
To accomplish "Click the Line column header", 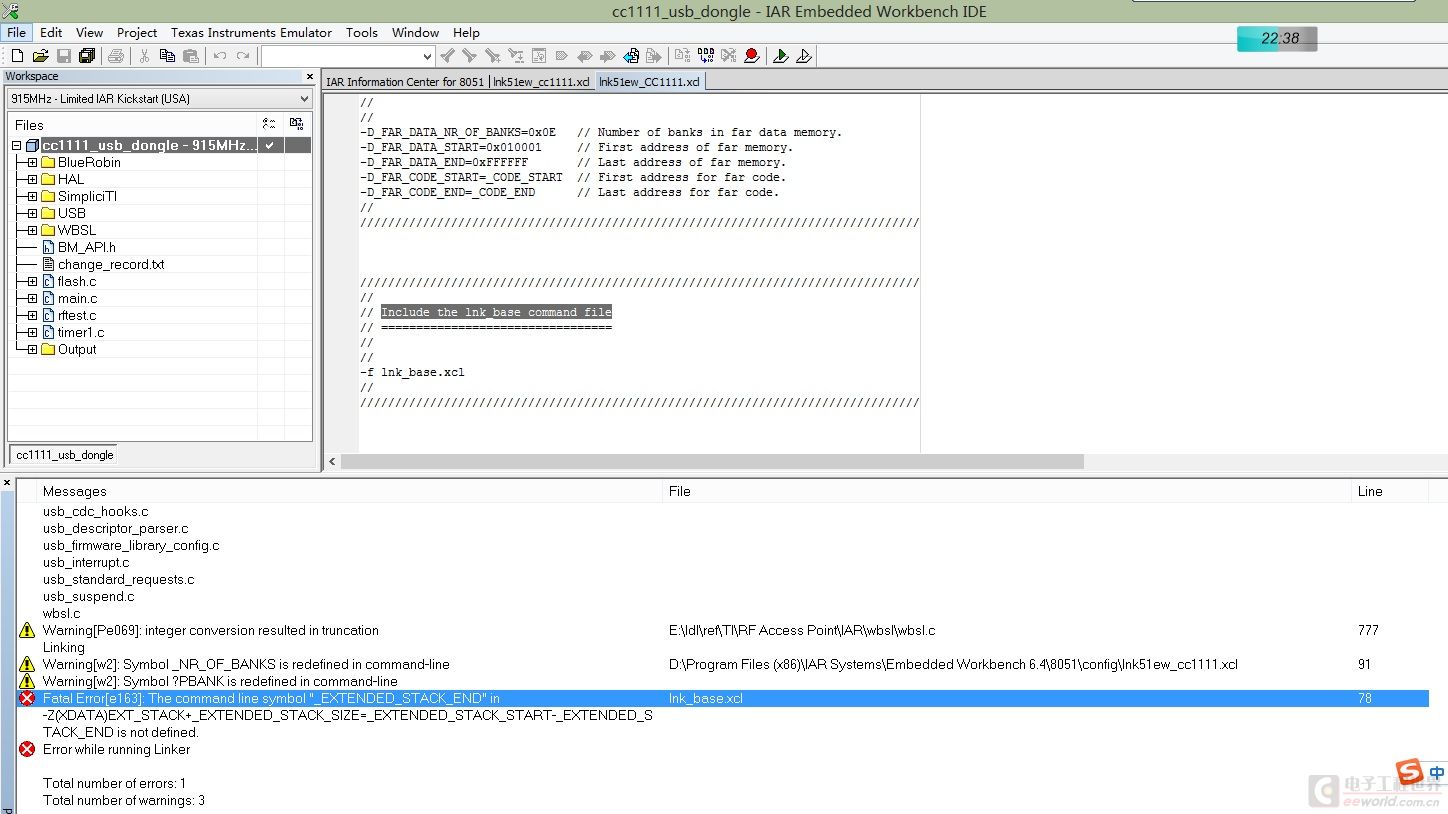I will [1388, 491].
